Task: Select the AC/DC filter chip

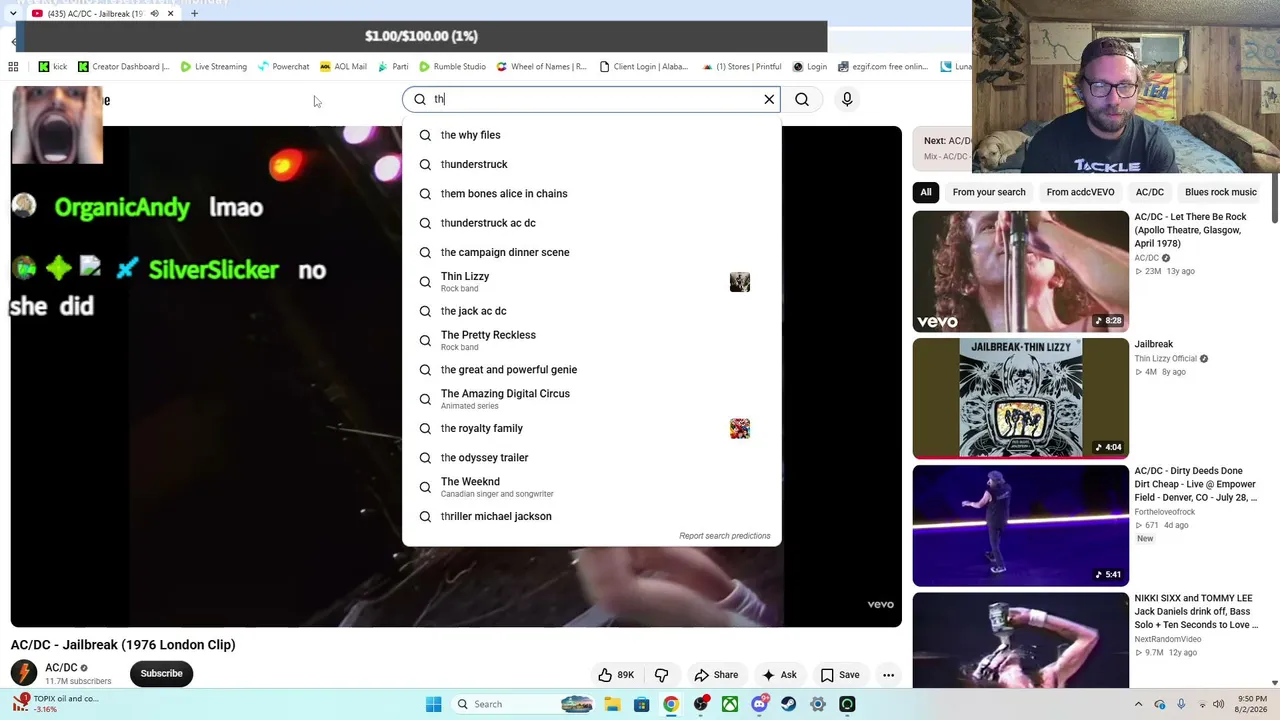Action: (1149, 192)
